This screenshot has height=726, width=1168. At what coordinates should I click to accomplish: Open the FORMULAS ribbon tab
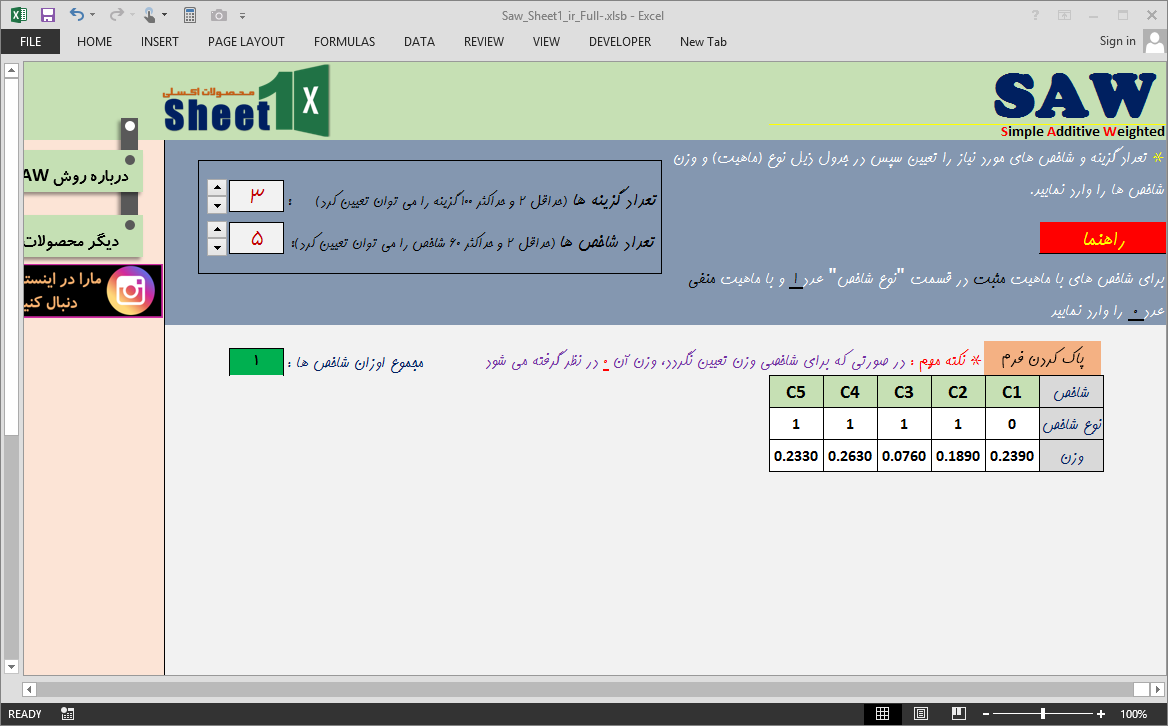point(344,41)
